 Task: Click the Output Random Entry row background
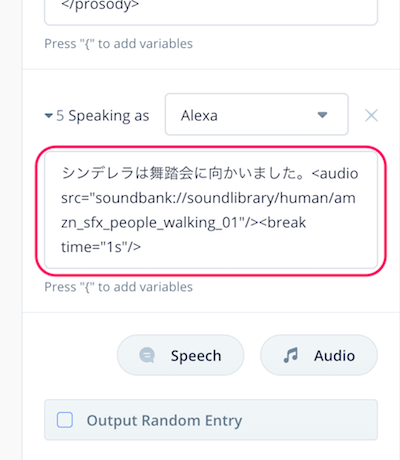[x=211, y=420]
